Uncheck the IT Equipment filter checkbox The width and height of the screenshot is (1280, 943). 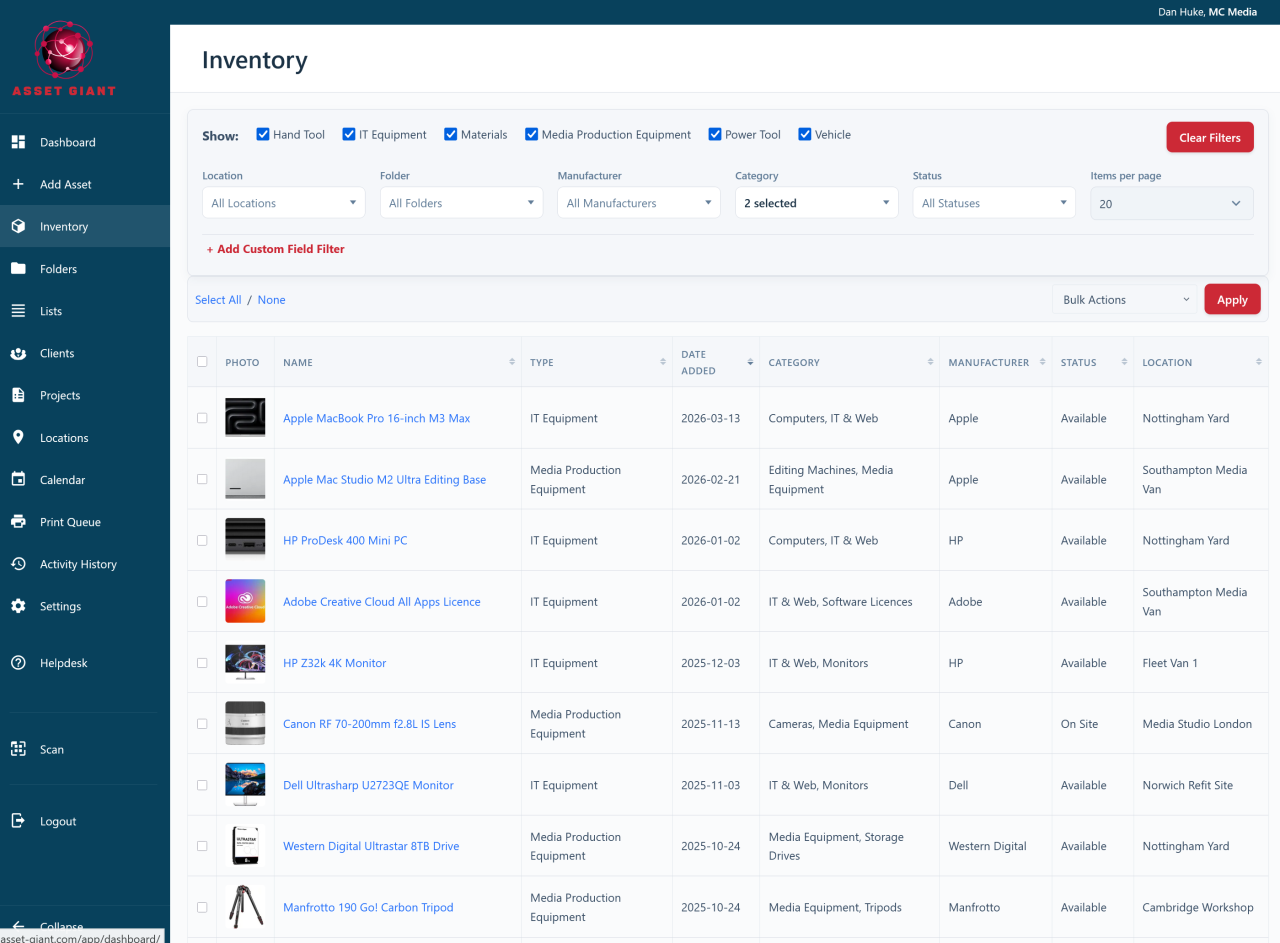(x=349, y=134)
